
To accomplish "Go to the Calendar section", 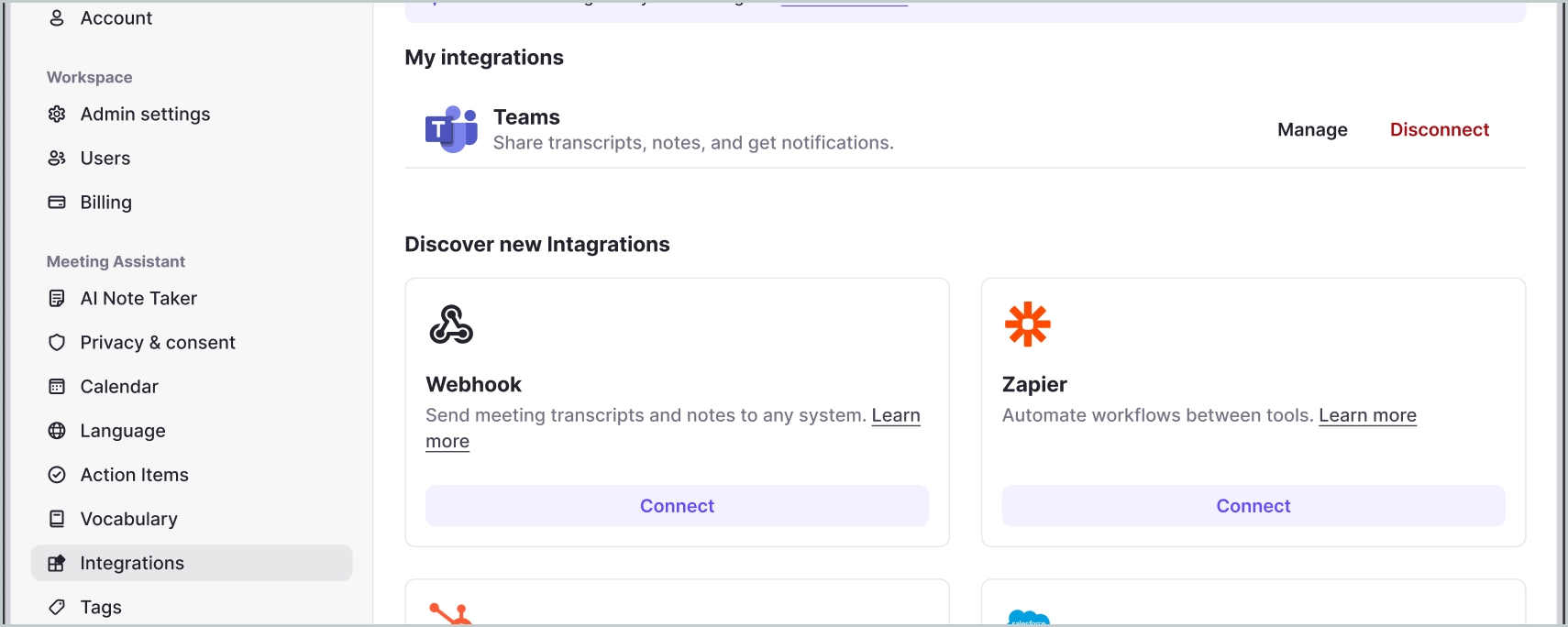I will [119, 387].
